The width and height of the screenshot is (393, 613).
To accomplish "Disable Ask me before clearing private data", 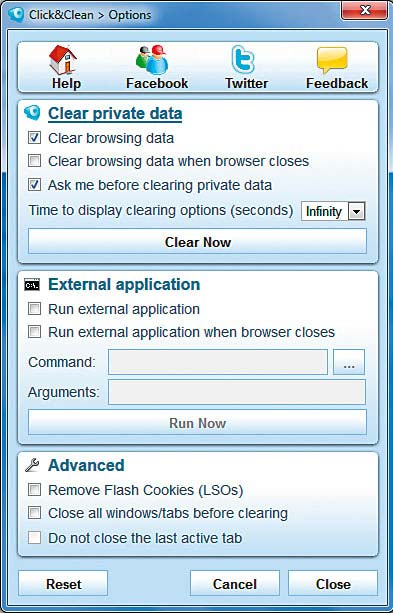I will (34, 185).
